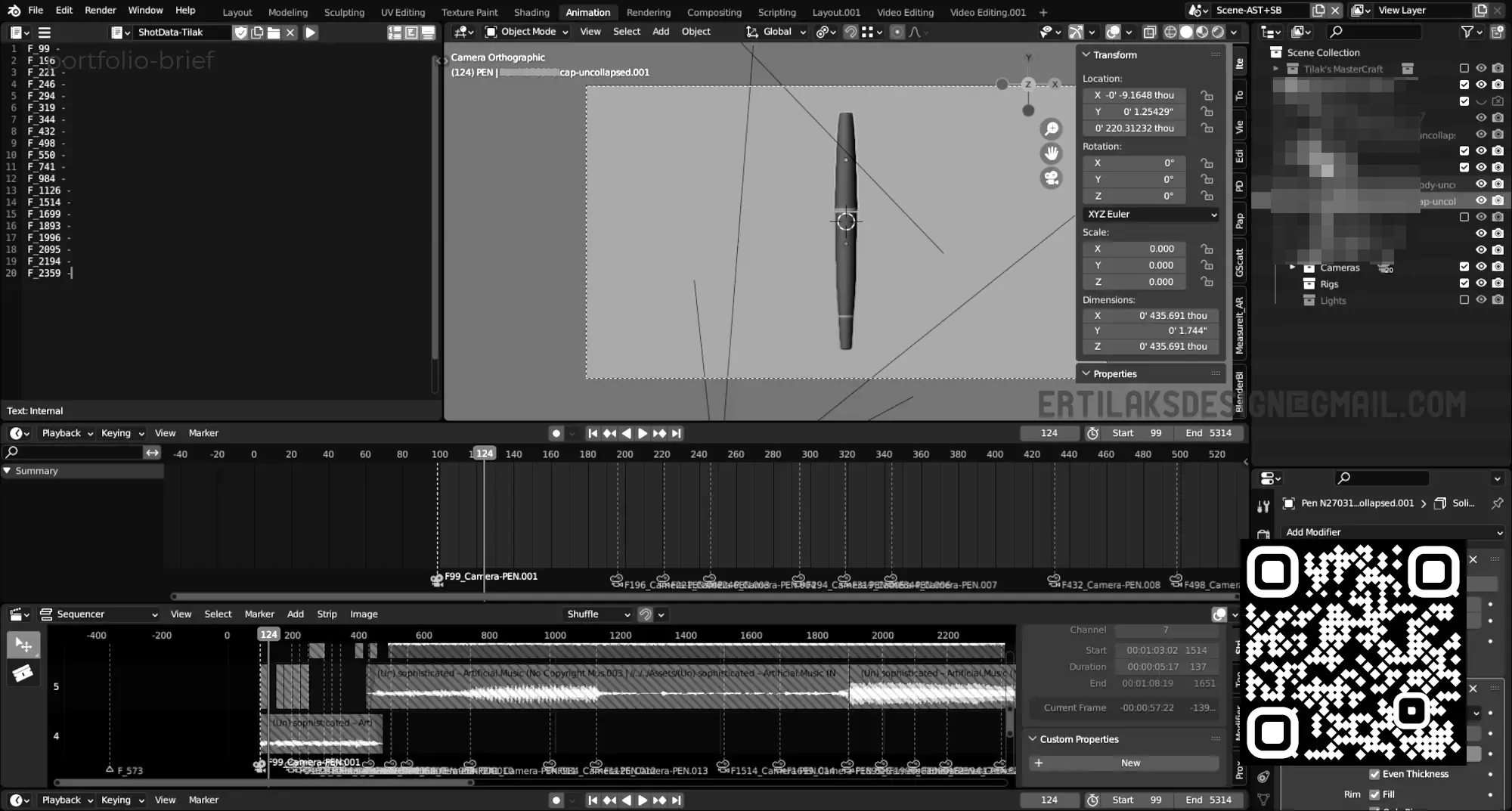Select the Blade tool in Sequencer

click(x=23, y=673)
